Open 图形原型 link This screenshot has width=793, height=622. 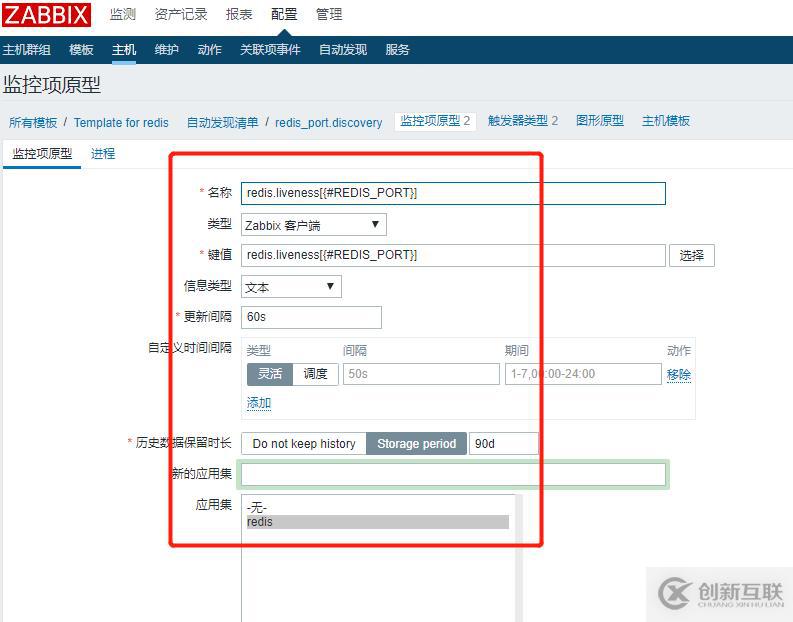(600, 121)
